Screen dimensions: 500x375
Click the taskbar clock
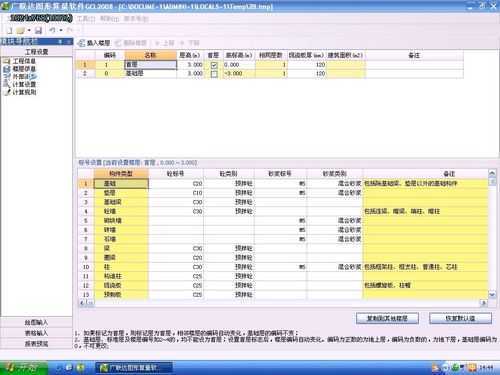(x=486, y=368)
